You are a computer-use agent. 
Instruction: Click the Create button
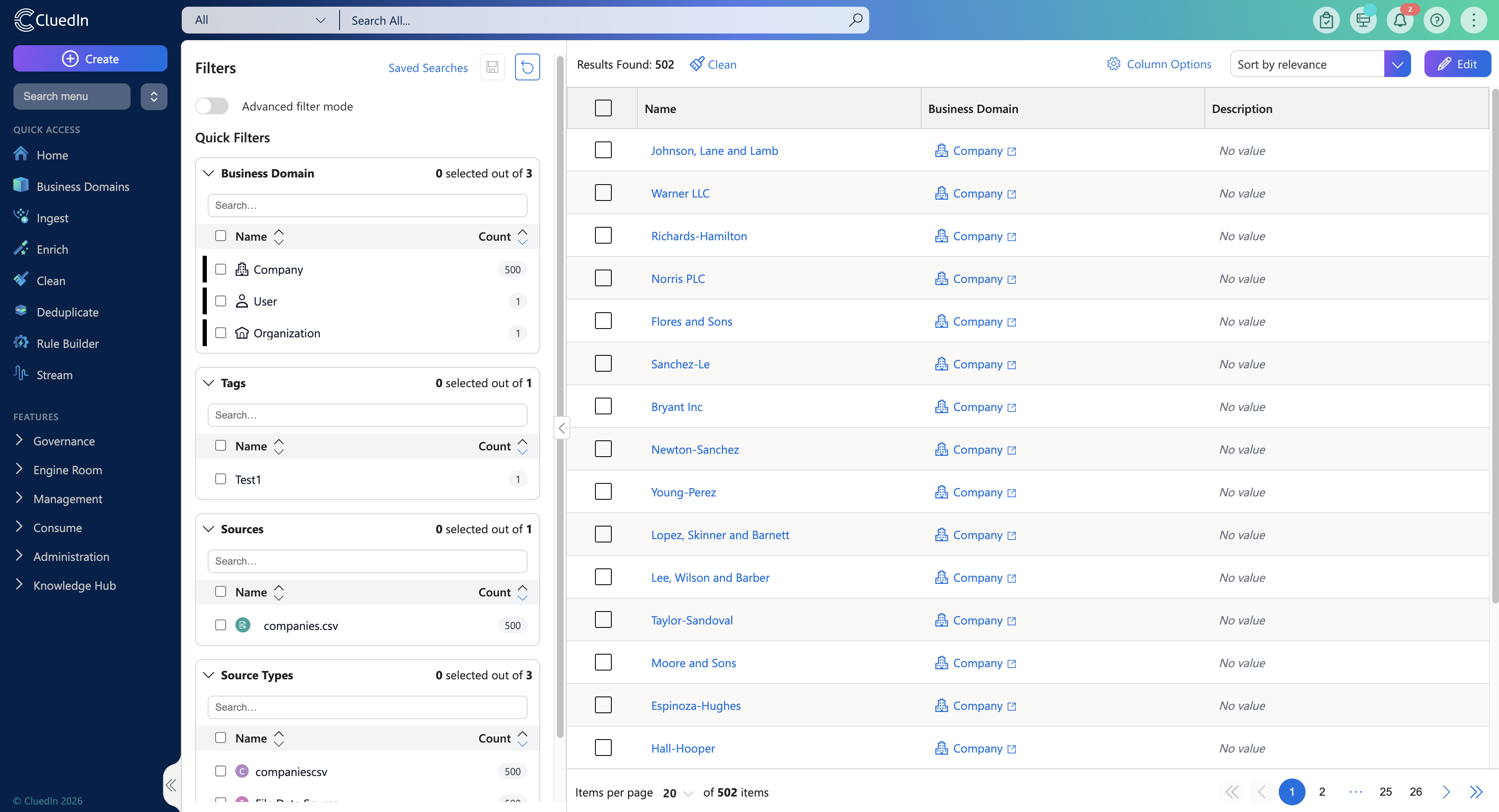point(90,59)
